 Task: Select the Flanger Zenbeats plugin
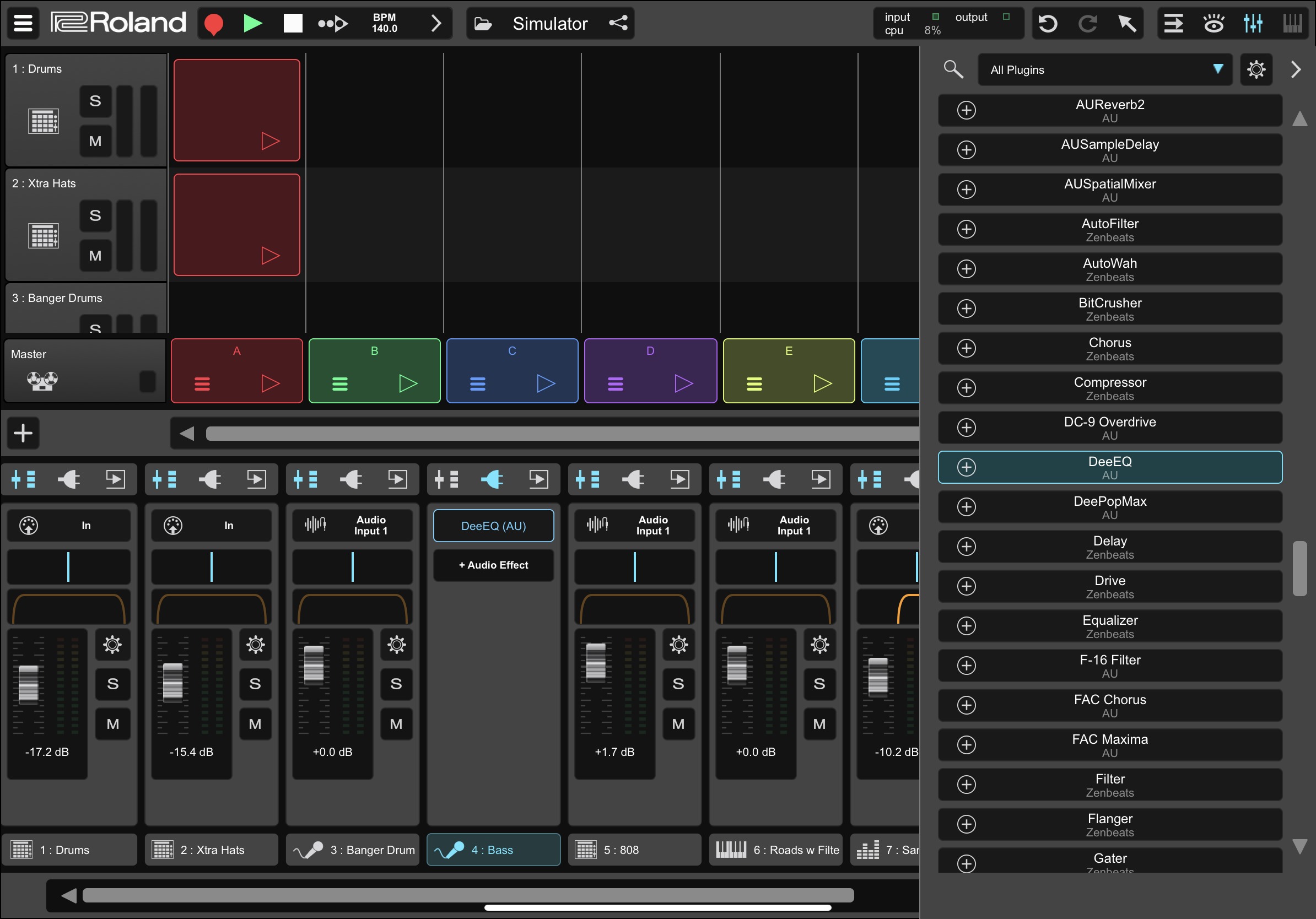pos(1110,824)
